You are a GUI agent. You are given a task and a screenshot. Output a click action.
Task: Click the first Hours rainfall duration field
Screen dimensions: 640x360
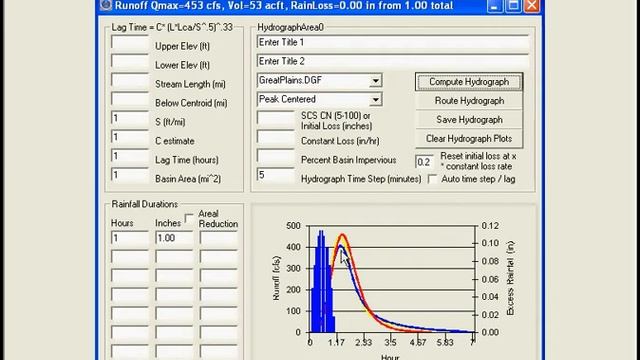tap(130, 238)
